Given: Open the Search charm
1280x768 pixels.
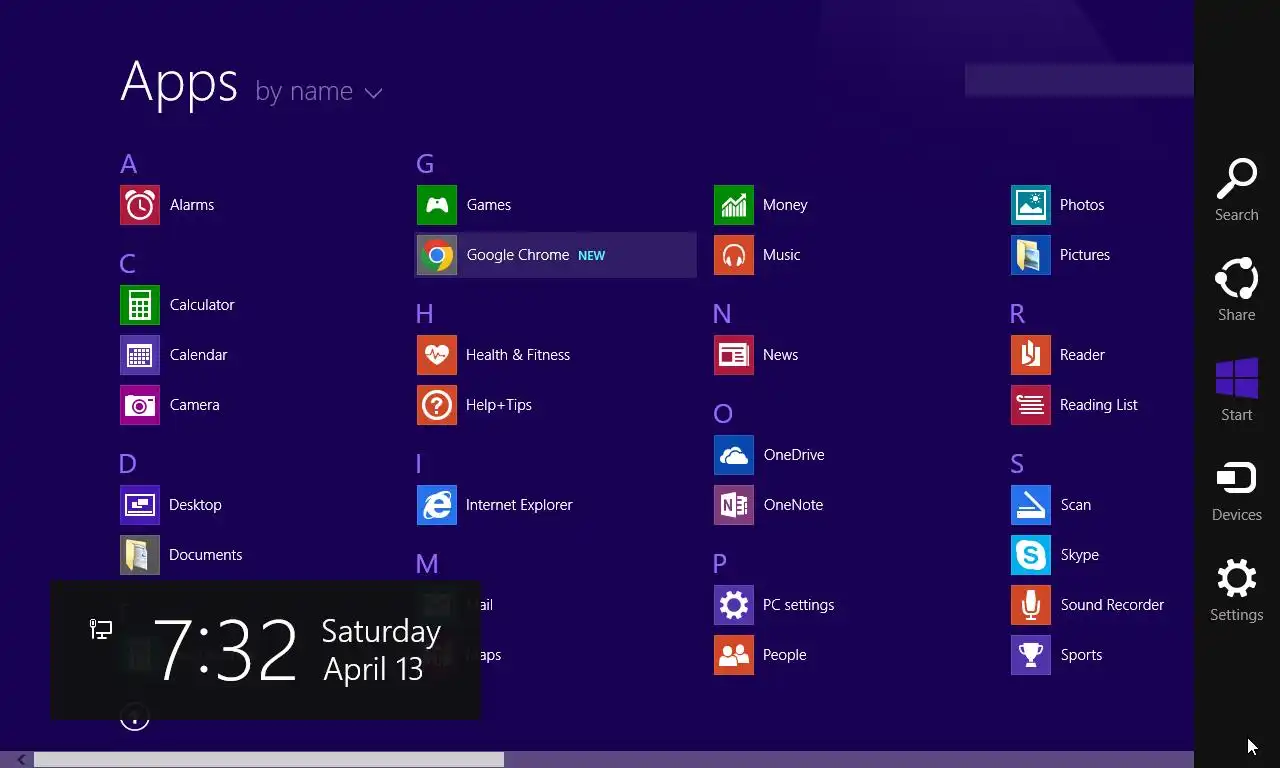Looking at the screenshot, I should pos(1237,190).
